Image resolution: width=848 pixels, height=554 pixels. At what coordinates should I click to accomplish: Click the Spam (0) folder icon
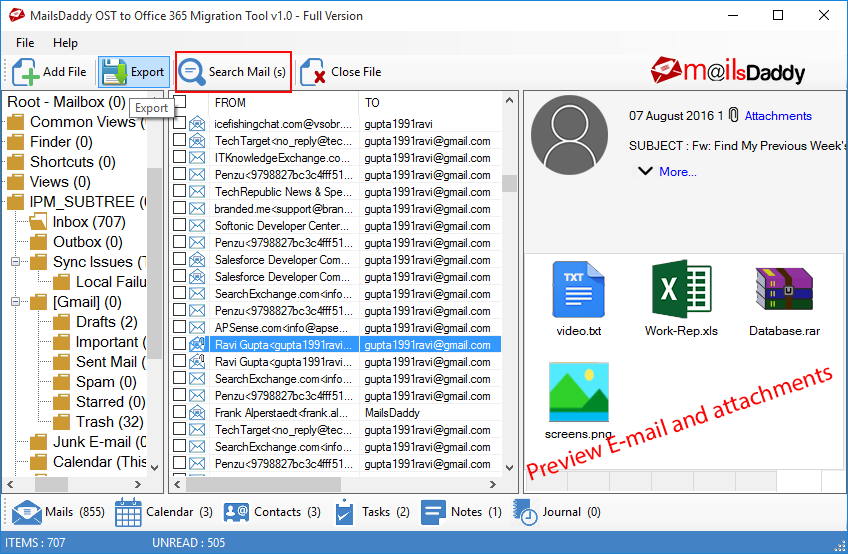point(61,382)
